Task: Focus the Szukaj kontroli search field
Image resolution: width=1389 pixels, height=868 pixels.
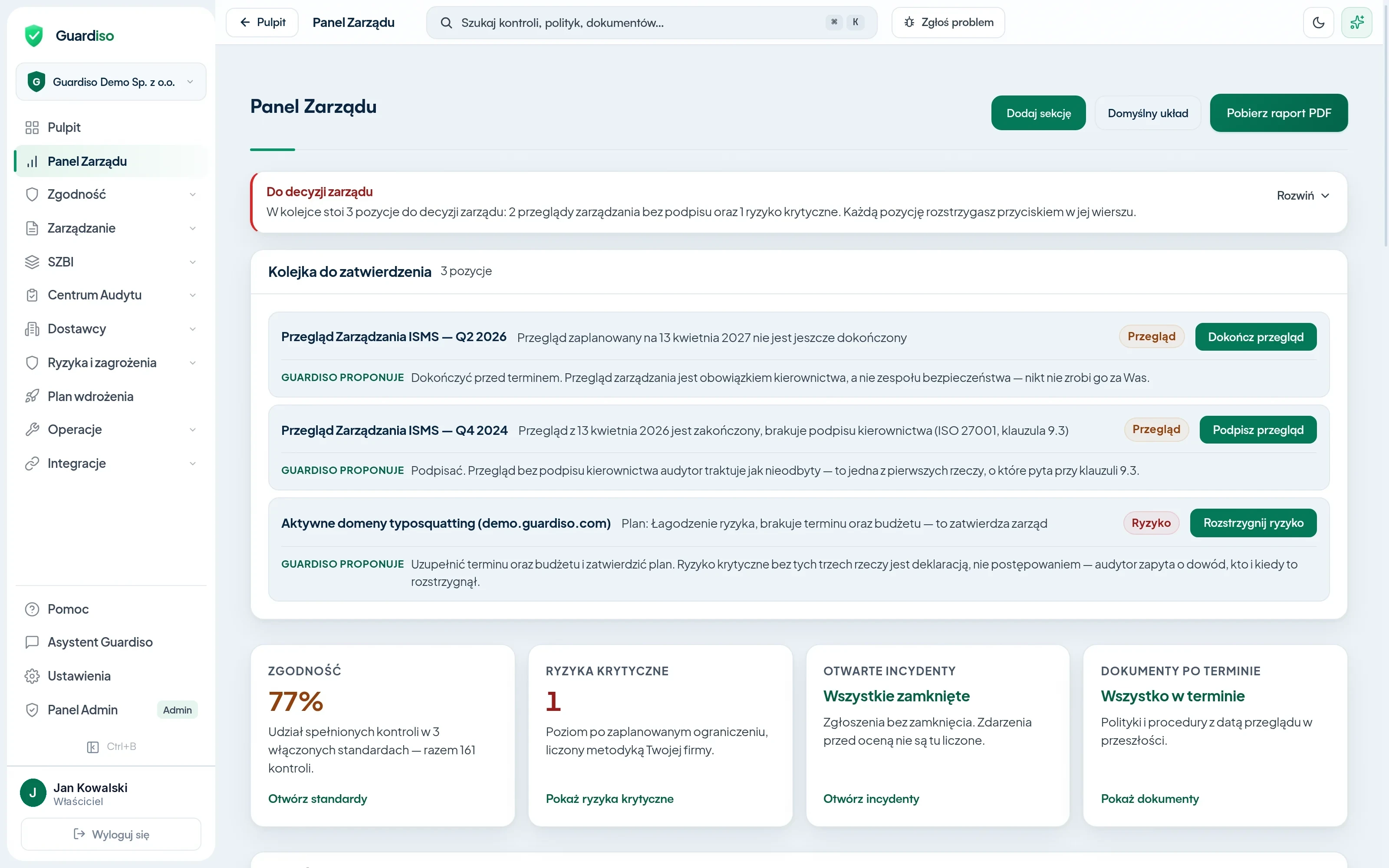Action: [x=652, y=23]
